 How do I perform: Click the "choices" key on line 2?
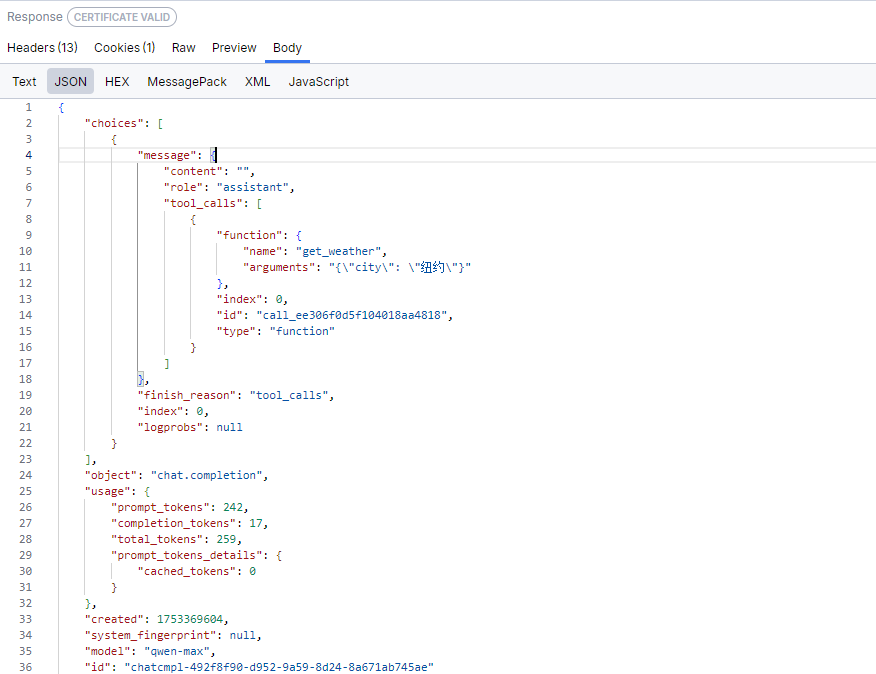[114, 124]
